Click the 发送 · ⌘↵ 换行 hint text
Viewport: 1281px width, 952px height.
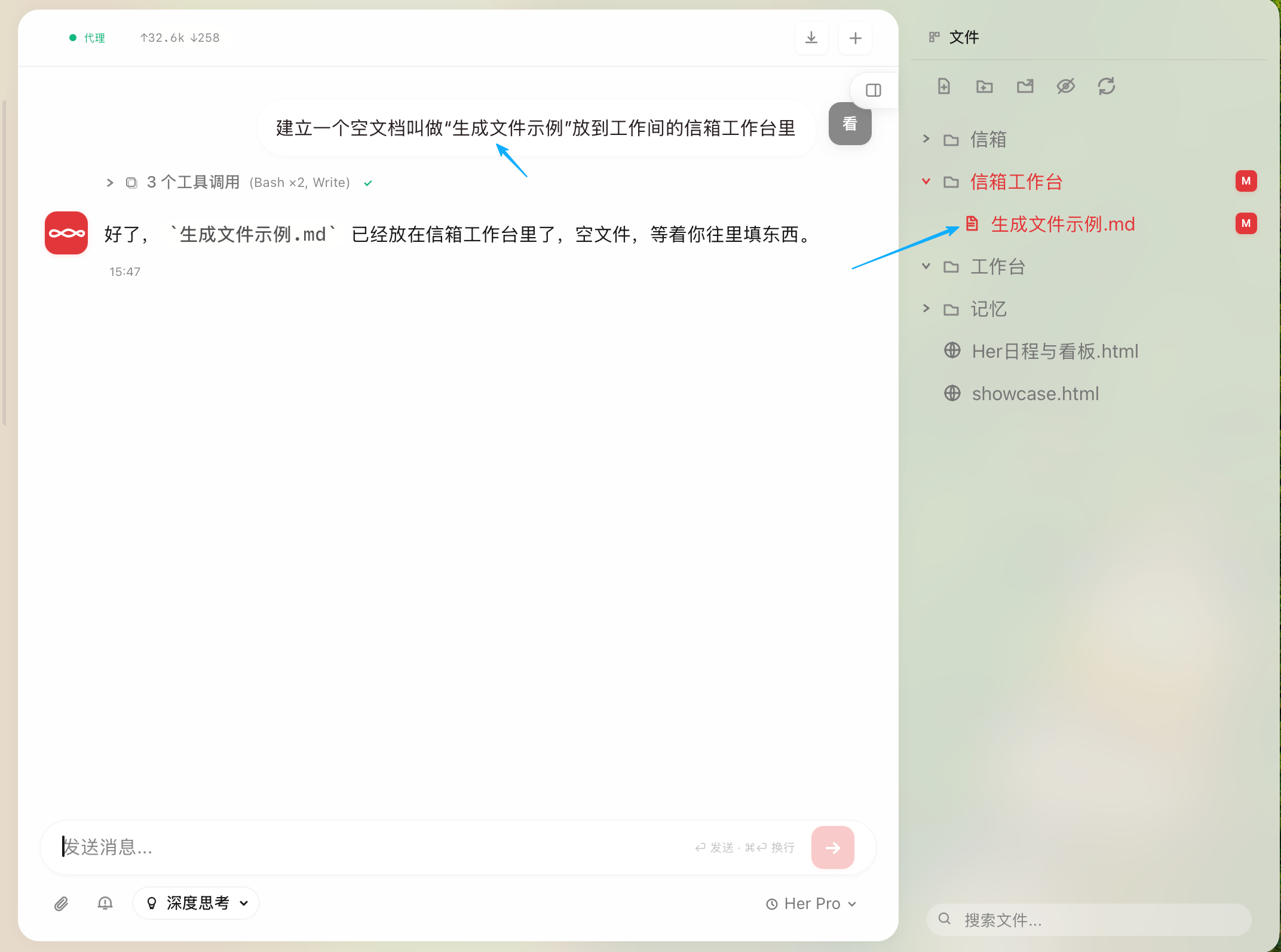[x=744, y=847]
